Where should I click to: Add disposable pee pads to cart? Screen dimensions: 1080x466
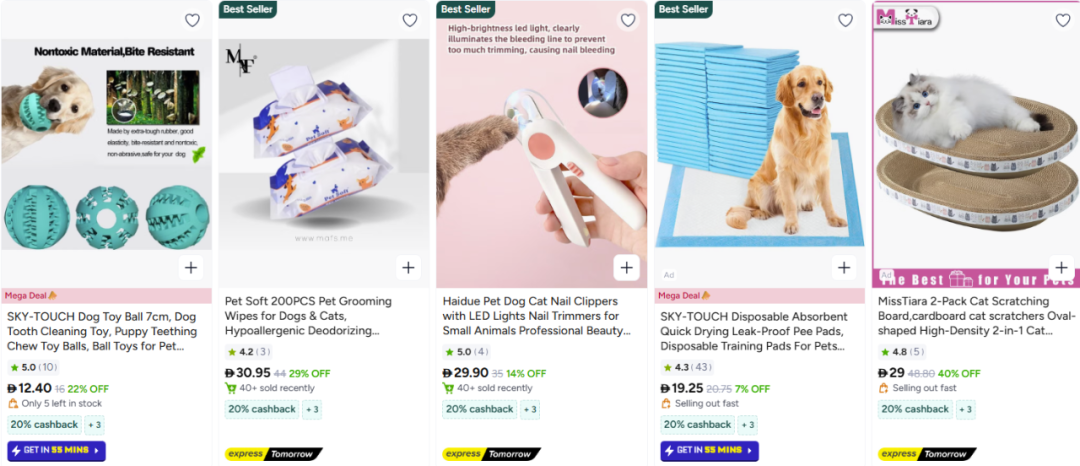coord(844,267)
